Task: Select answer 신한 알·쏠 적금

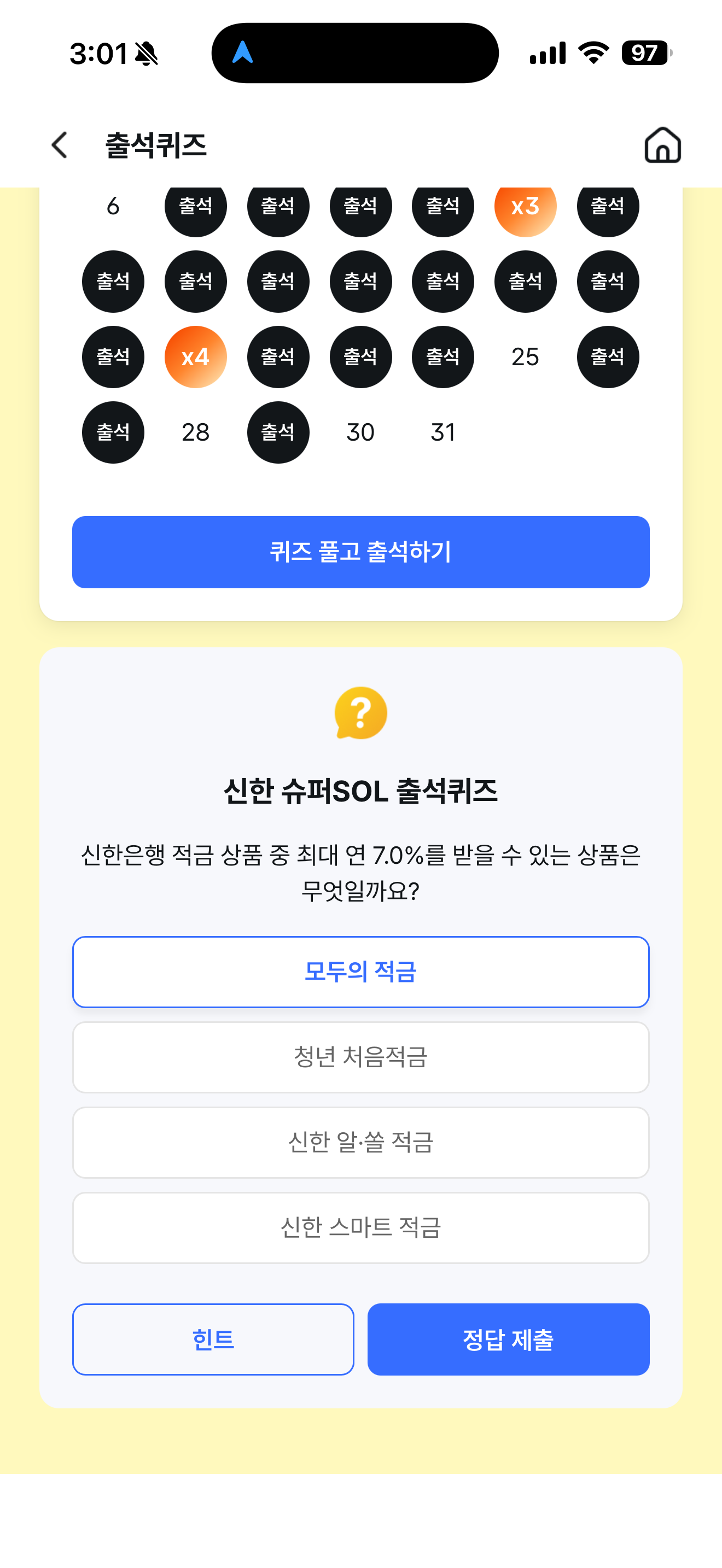Action: pos(361,1143)
